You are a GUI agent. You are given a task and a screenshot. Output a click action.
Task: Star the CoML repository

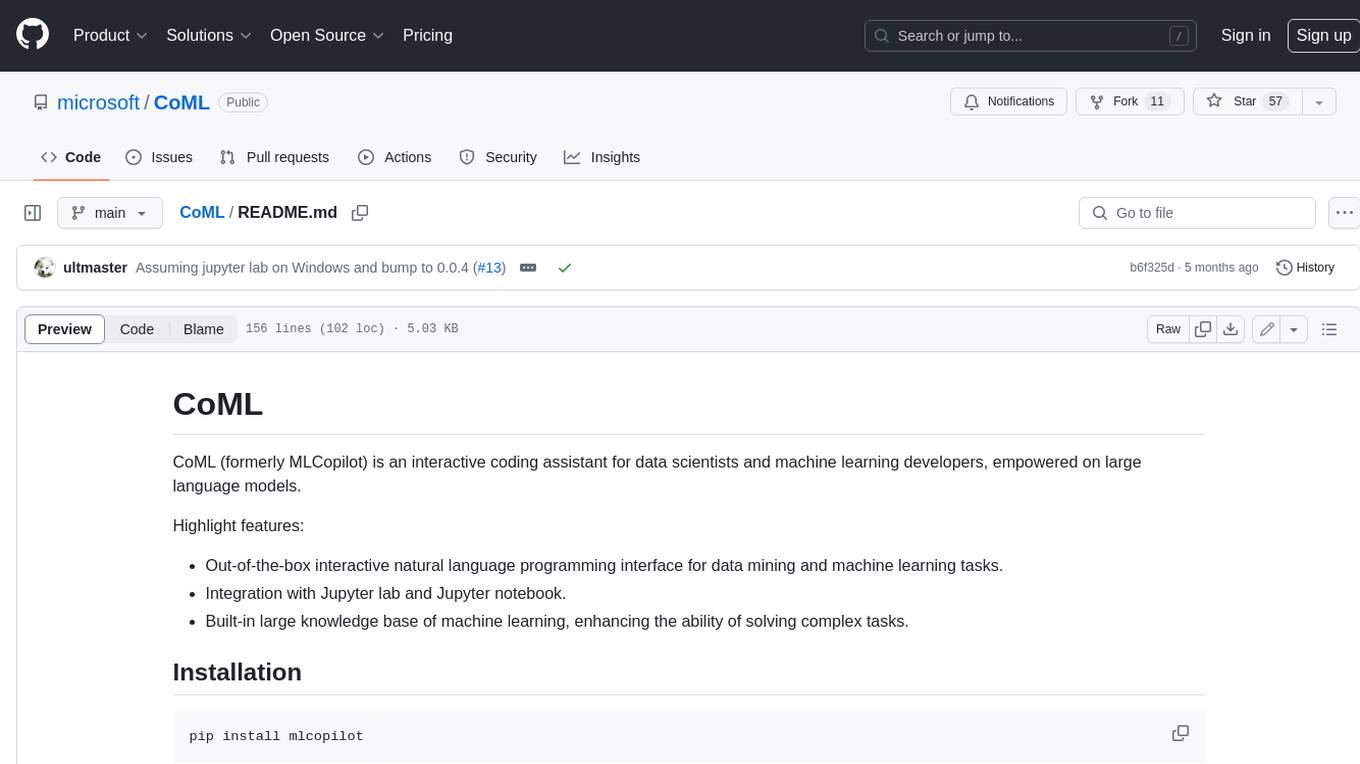pyautogui.click(x=1247, y=102)
